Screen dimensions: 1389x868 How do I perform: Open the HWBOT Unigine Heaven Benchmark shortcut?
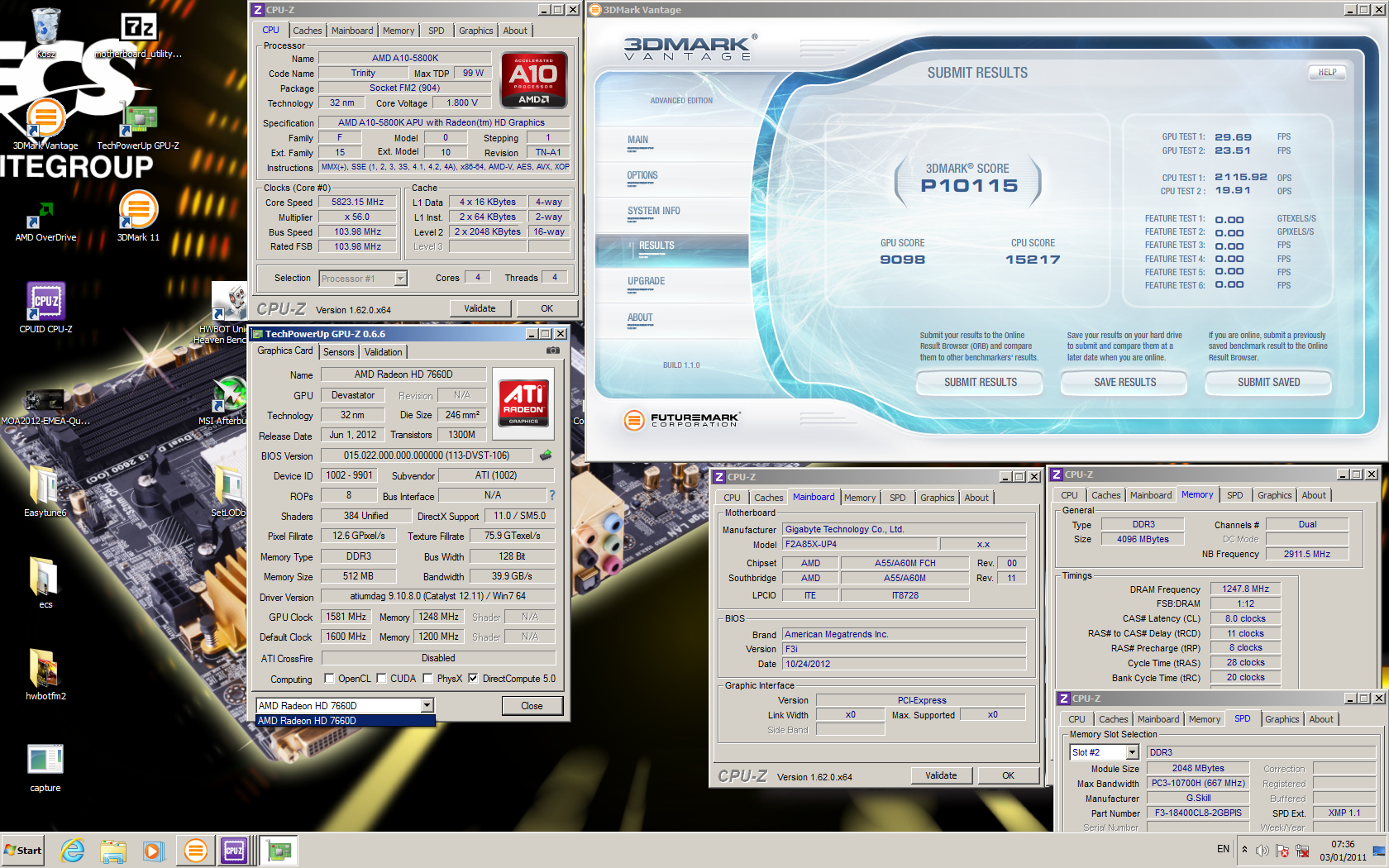point(225,312)
